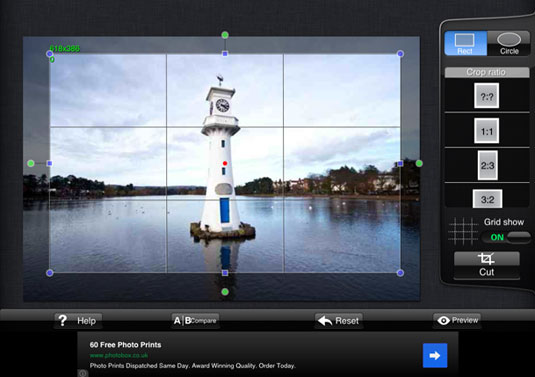The height and width of the screenshot is (377, 535).
Task: Click the bottom-center square crop handle
Action: [225, 273]
